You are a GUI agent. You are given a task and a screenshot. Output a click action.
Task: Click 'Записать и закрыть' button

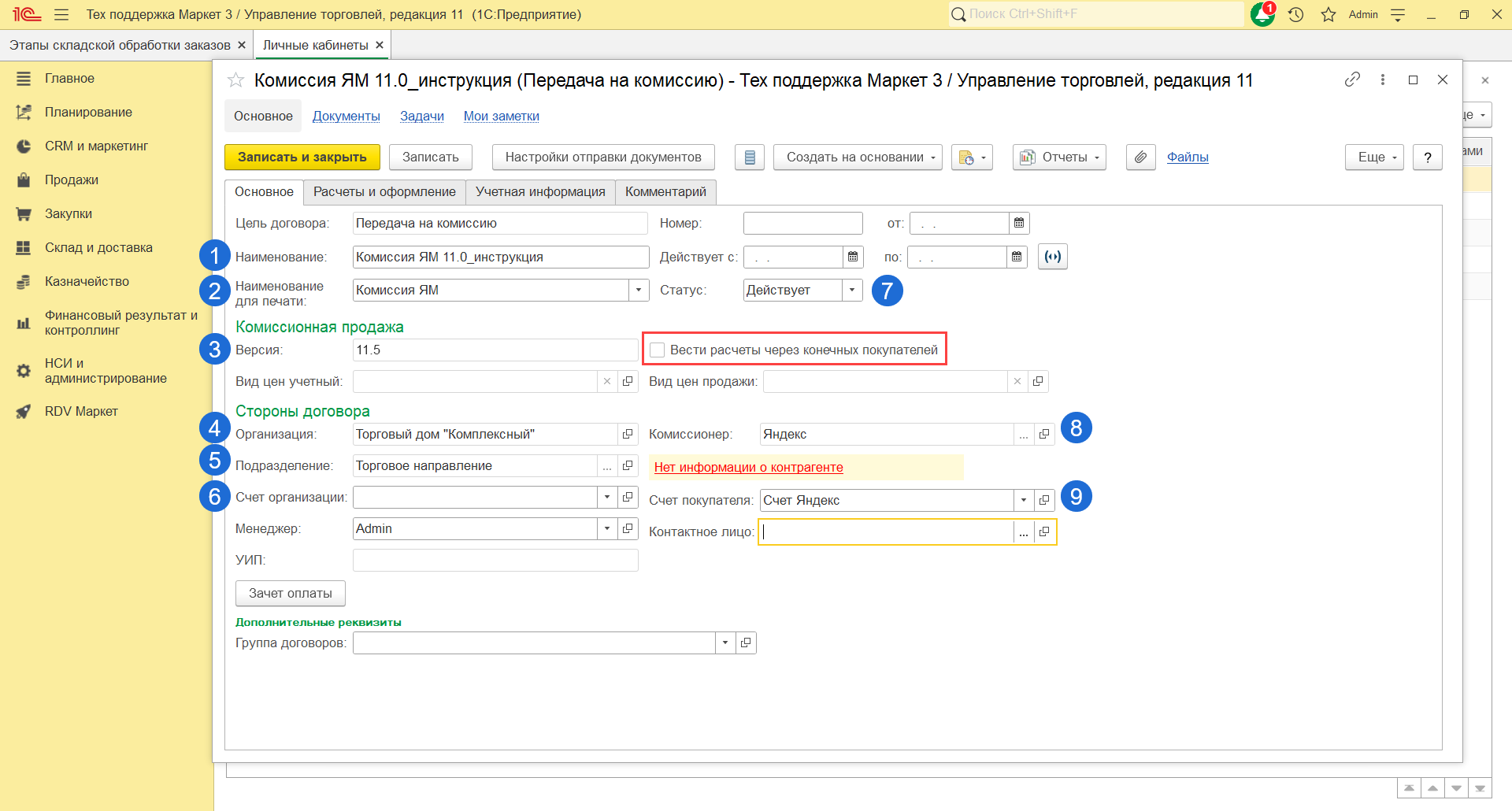[302, 157]
